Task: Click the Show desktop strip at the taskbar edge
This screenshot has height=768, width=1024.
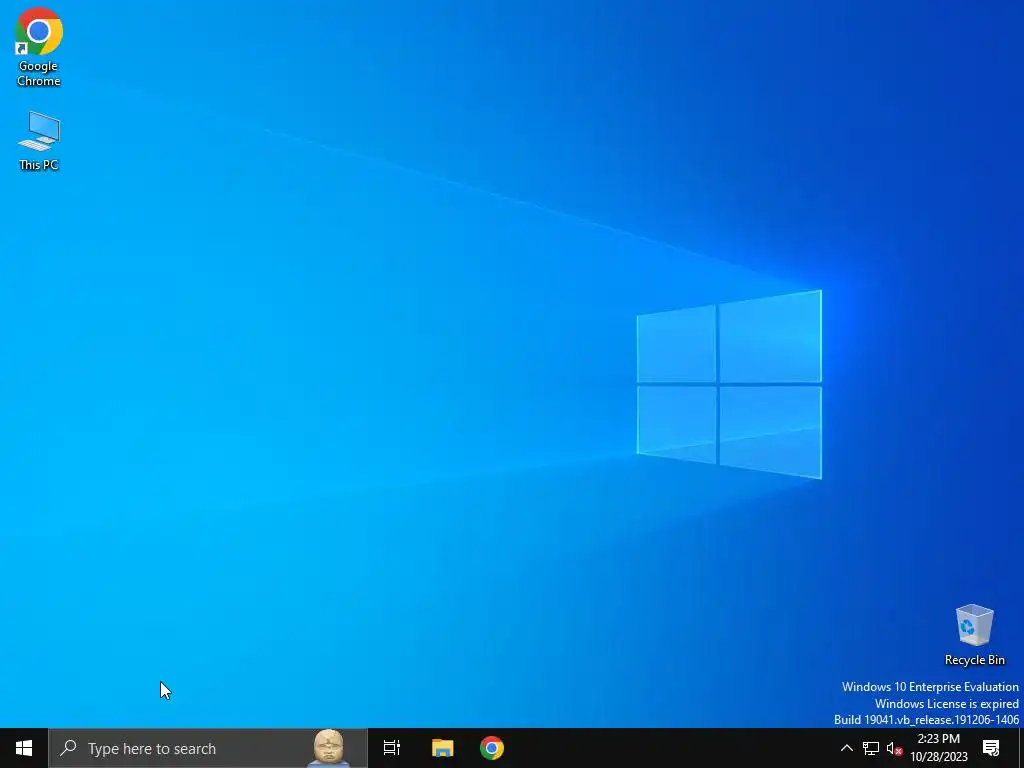Action: point(1020,748)
